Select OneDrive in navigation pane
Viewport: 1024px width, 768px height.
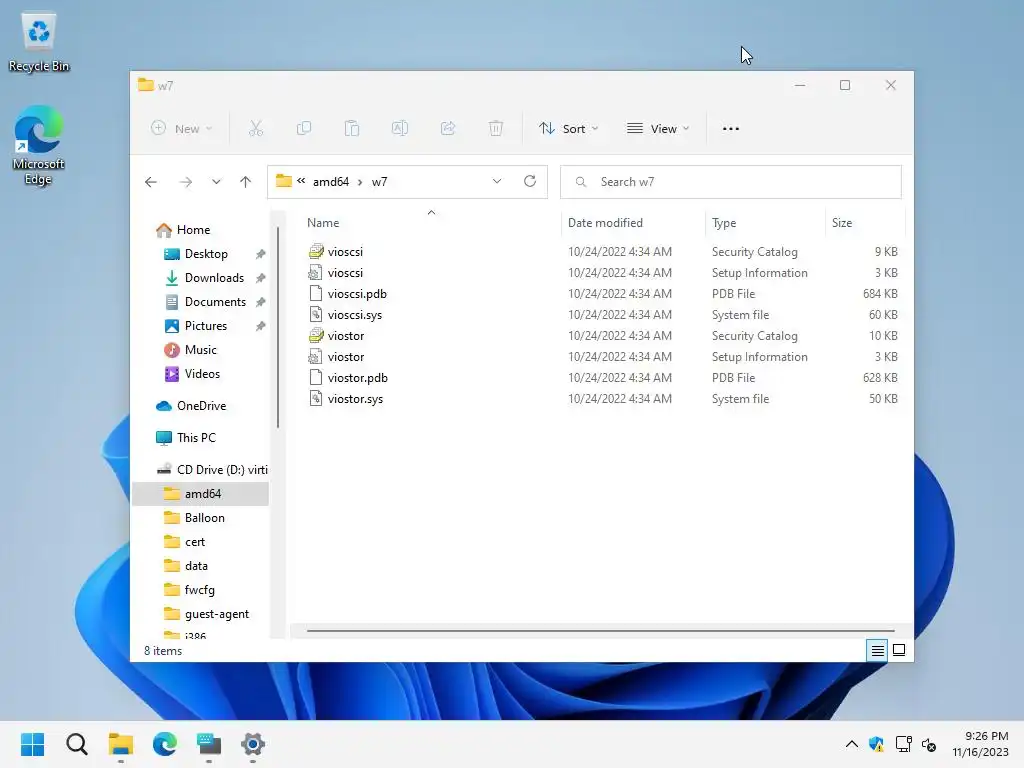click(x=191, y=406)
